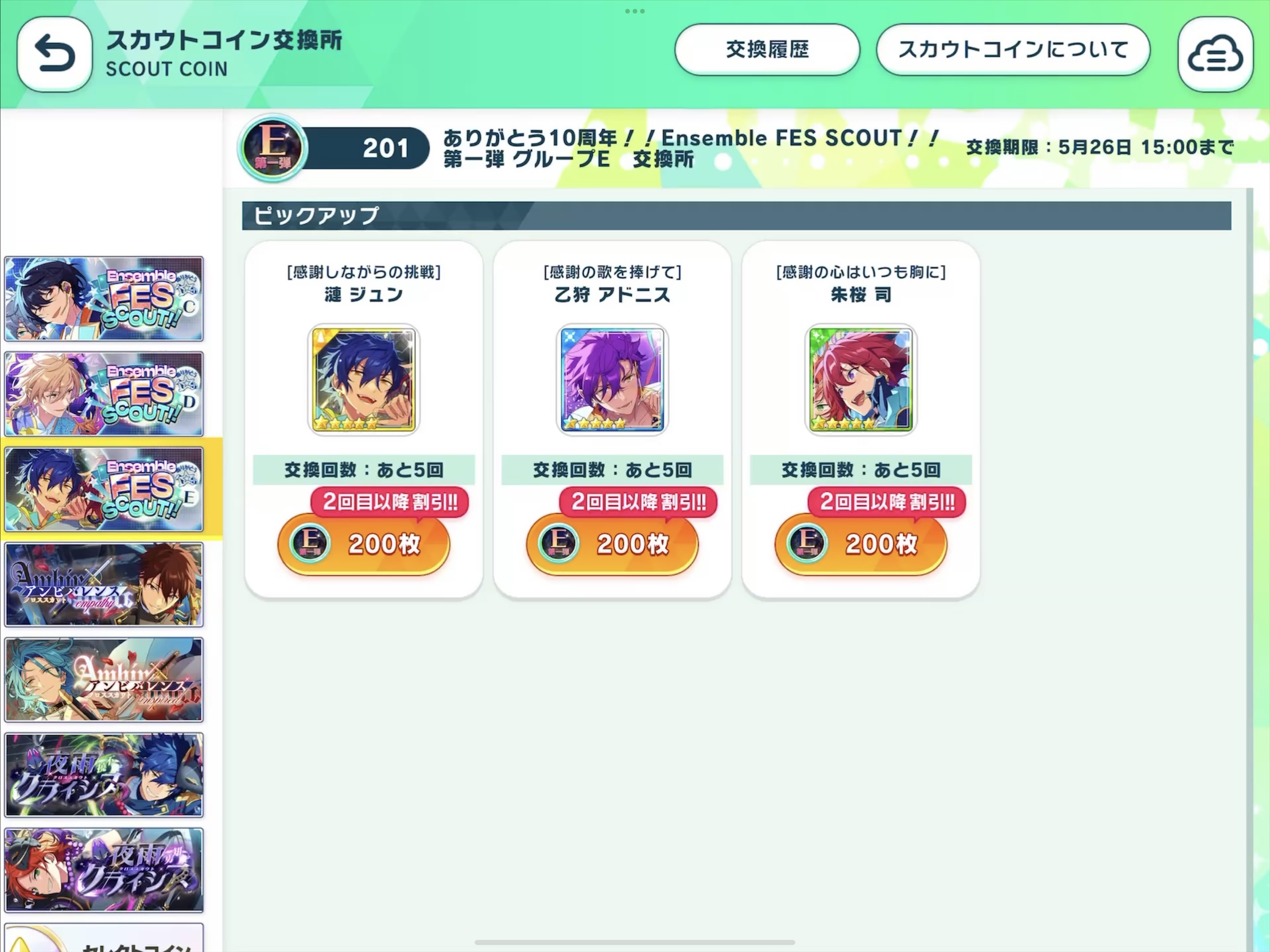Open スカウトコインについて info
Viewport: 1270px width, 952px height.
1013,49
